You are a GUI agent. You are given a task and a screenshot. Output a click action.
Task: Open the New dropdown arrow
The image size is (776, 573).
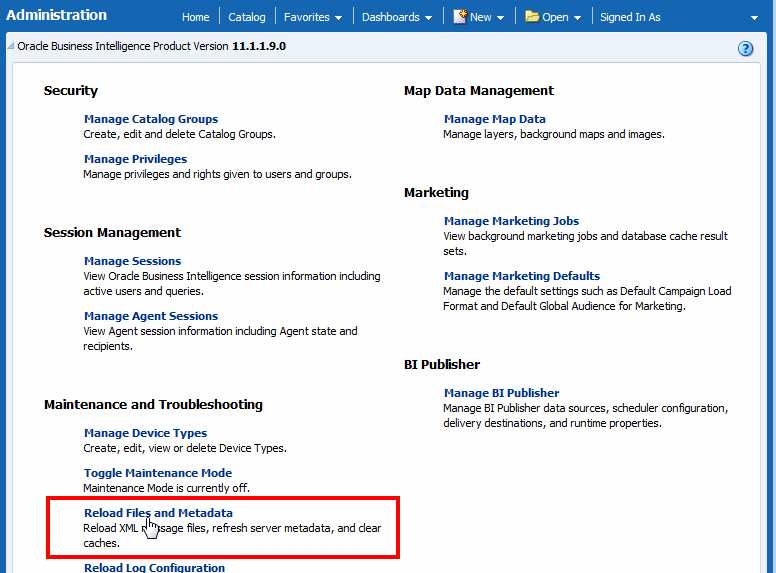[500, 18]
